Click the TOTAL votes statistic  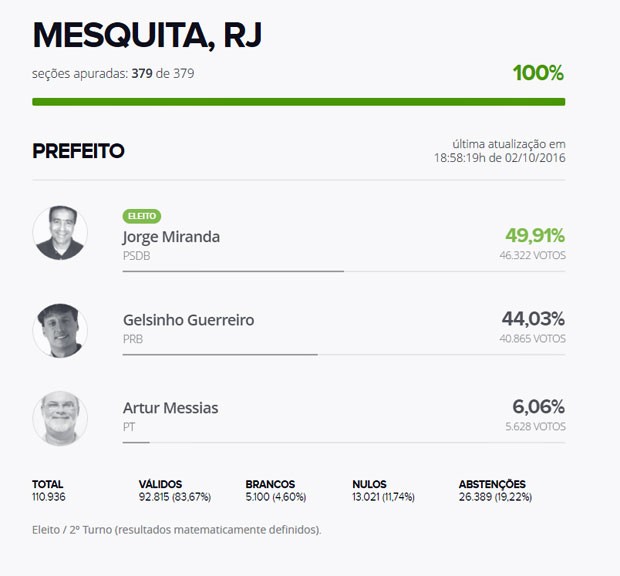(x=49, y=491)
